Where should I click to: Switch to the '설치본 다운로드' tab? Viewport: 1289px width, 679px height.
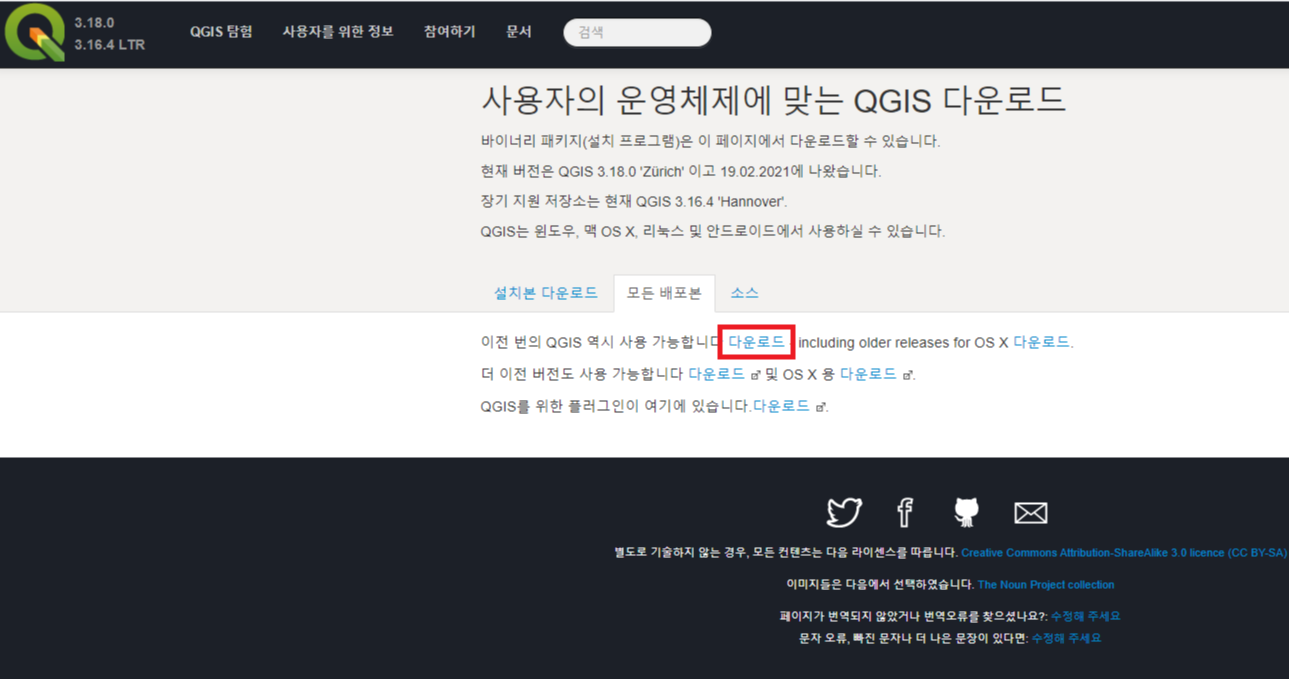[x=545, y=293]
